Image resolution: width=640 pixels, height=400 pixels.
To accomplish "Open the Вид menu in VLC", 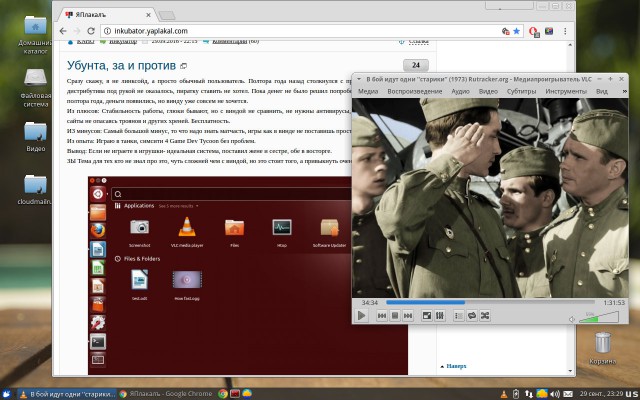I will pyautogui.click(x=602, y=91).
